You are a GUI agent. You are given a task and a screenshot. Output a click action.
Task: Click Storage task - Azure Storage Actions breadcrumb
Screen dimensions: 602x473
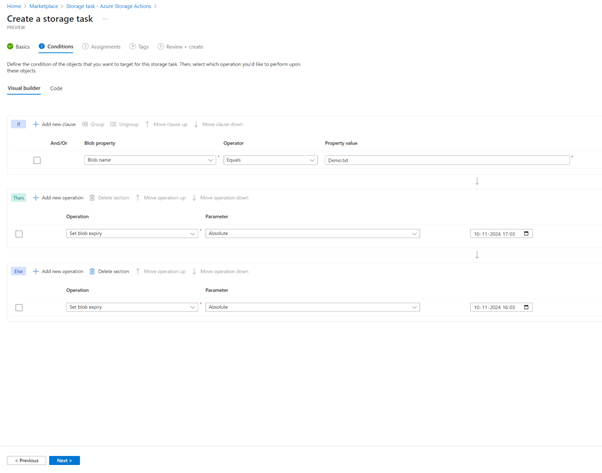point(109,6)
